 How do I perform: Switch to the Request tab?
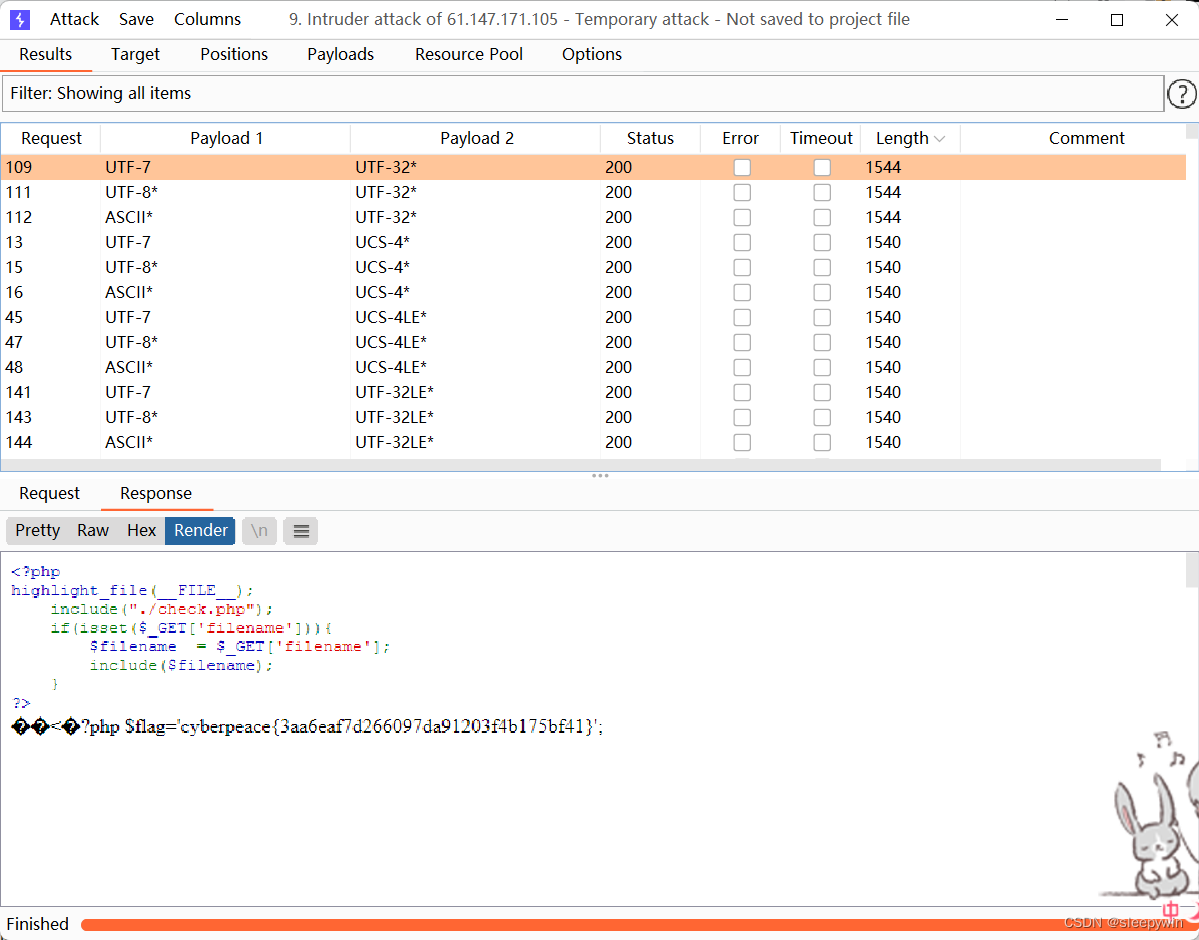[x=49, y=493]
